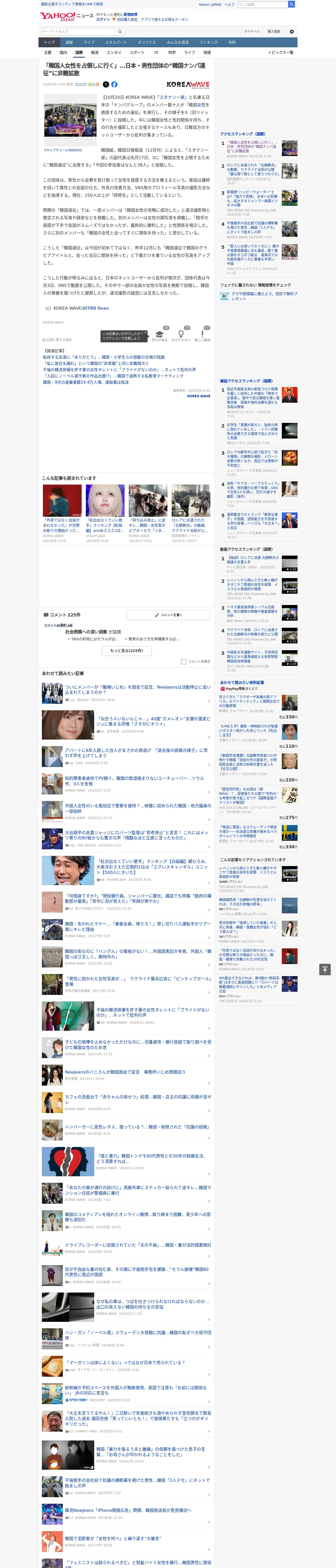336x1568 pixels.
Task: Open access ranking item ロシアに派遣された「北朝鮮兵」
Action: pos(253,169)
